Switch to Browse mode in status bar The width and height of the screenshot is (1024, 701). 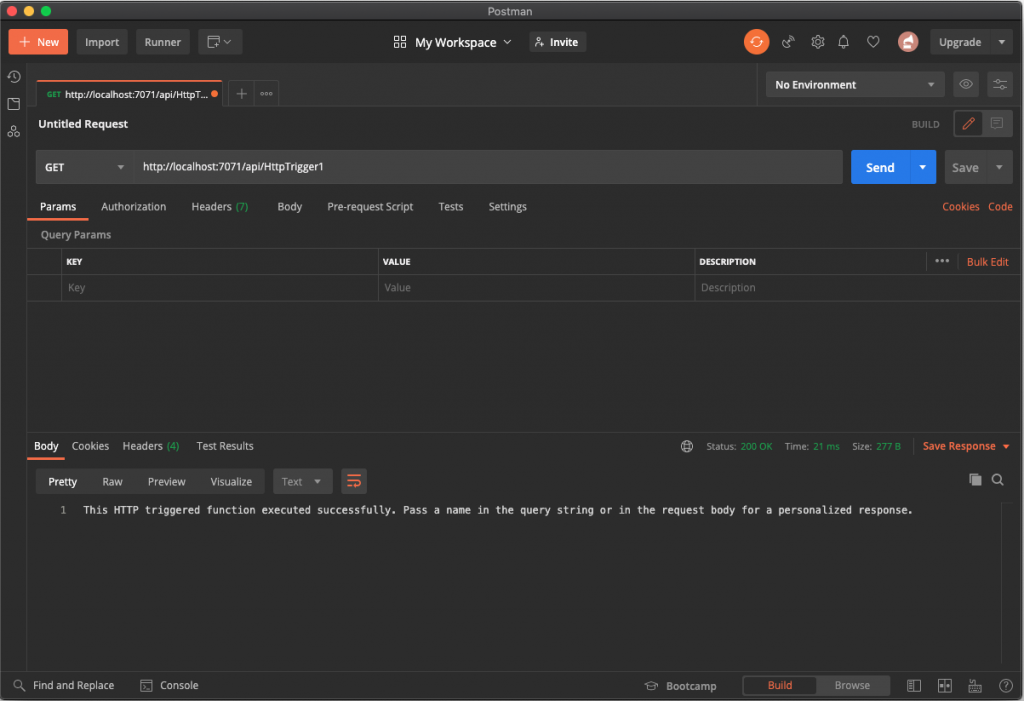852,685
